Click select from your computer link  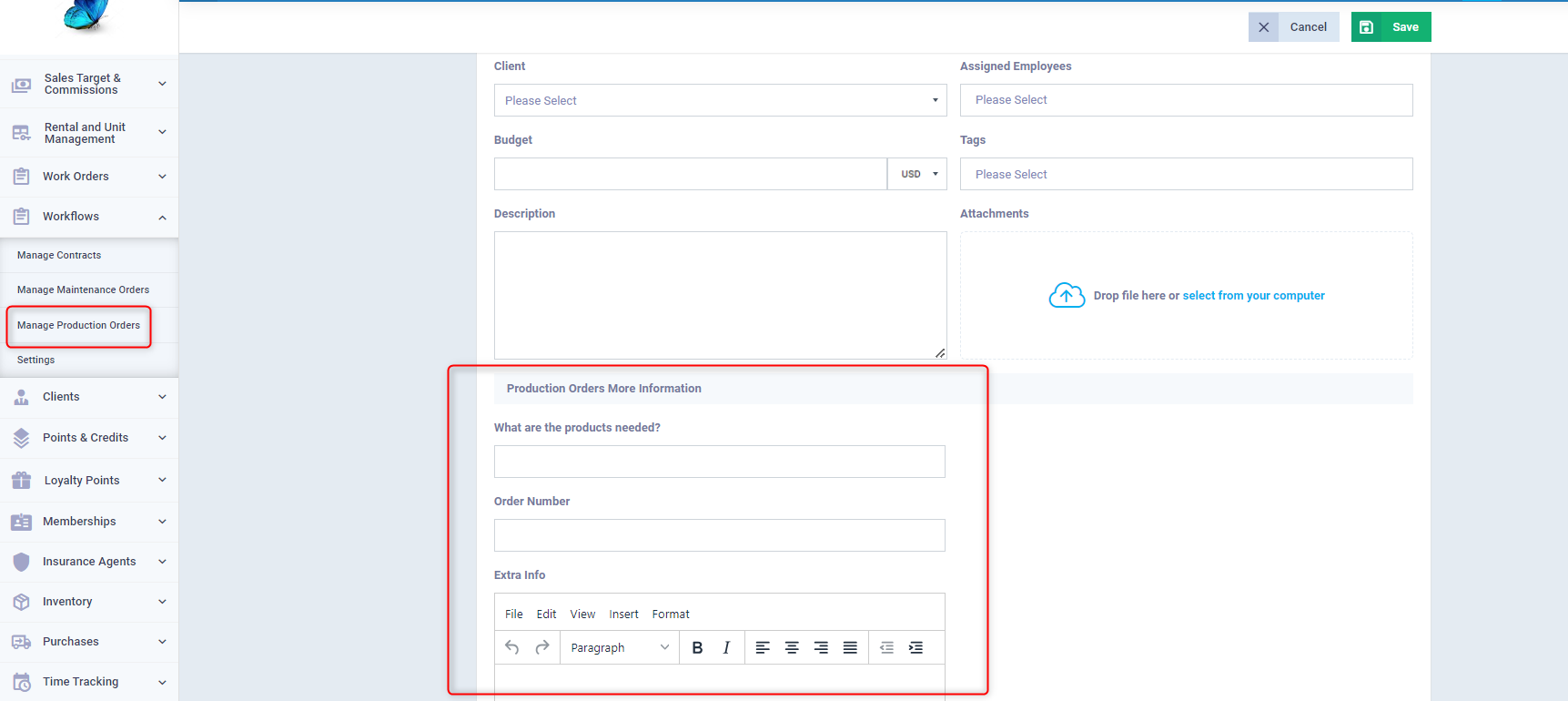1253,296
